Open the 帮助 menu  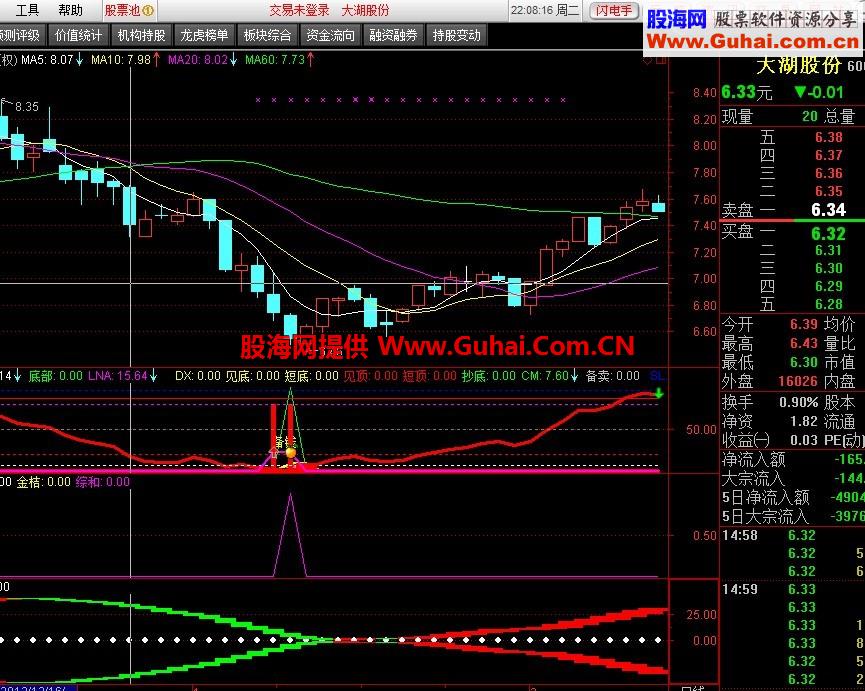(x=70, y=10)
